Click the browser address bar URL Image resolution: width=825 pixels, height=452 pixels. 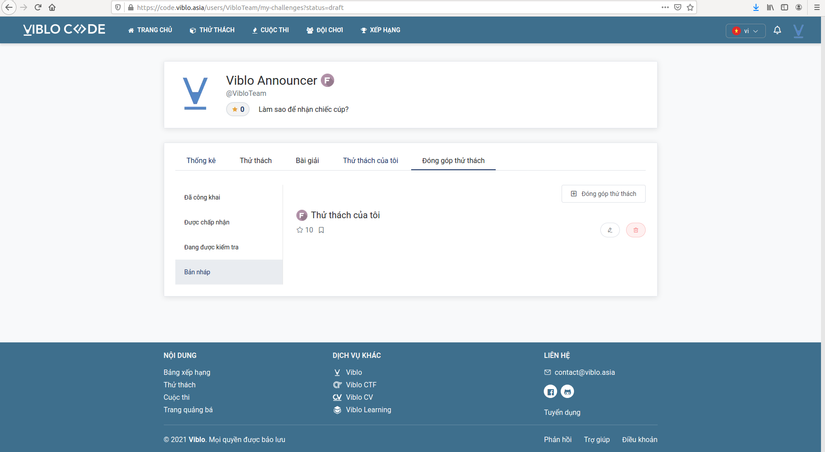tap(240, 7)
